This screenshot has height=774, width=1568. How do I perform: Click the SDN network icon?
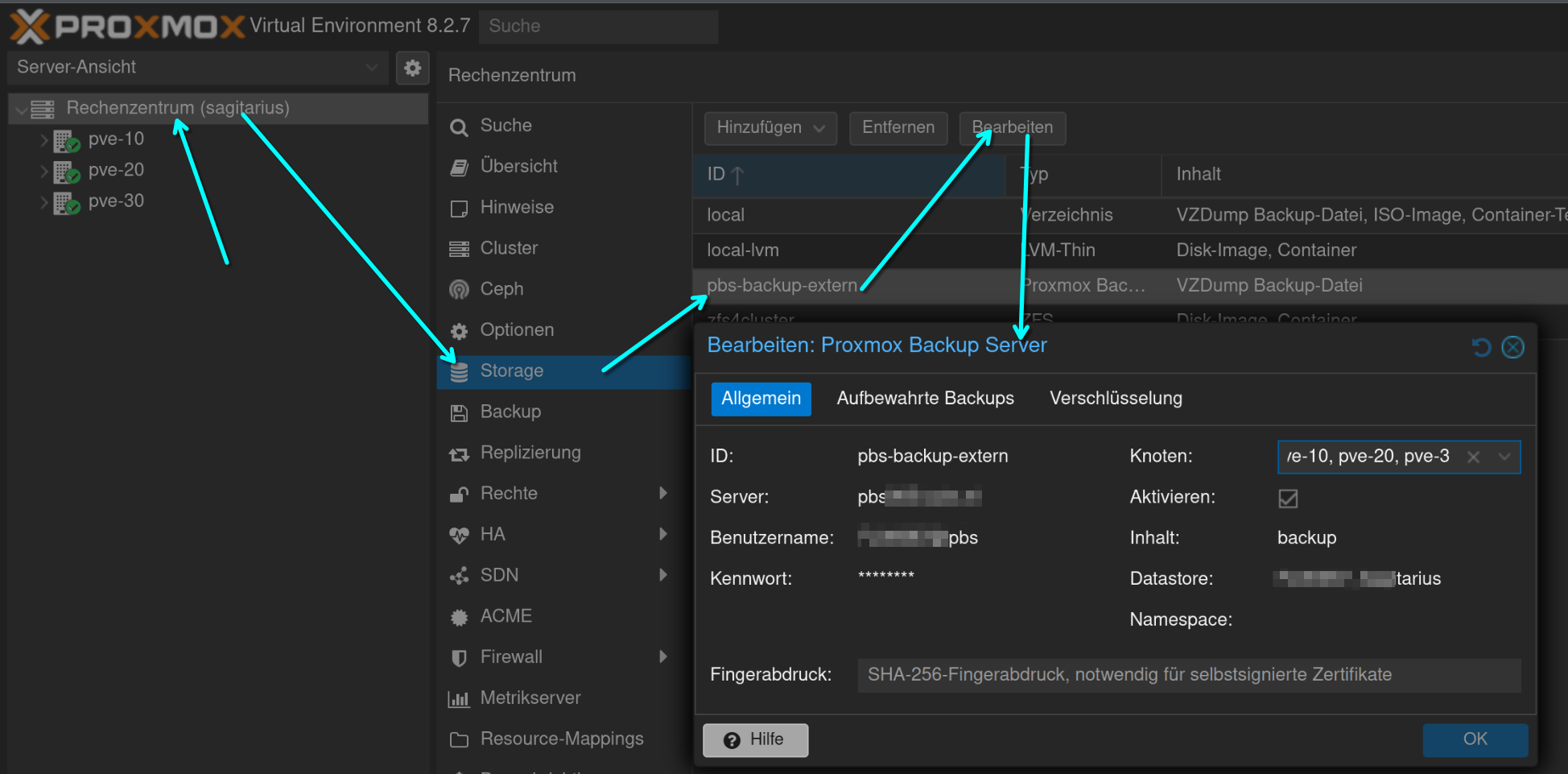[459, 576]
